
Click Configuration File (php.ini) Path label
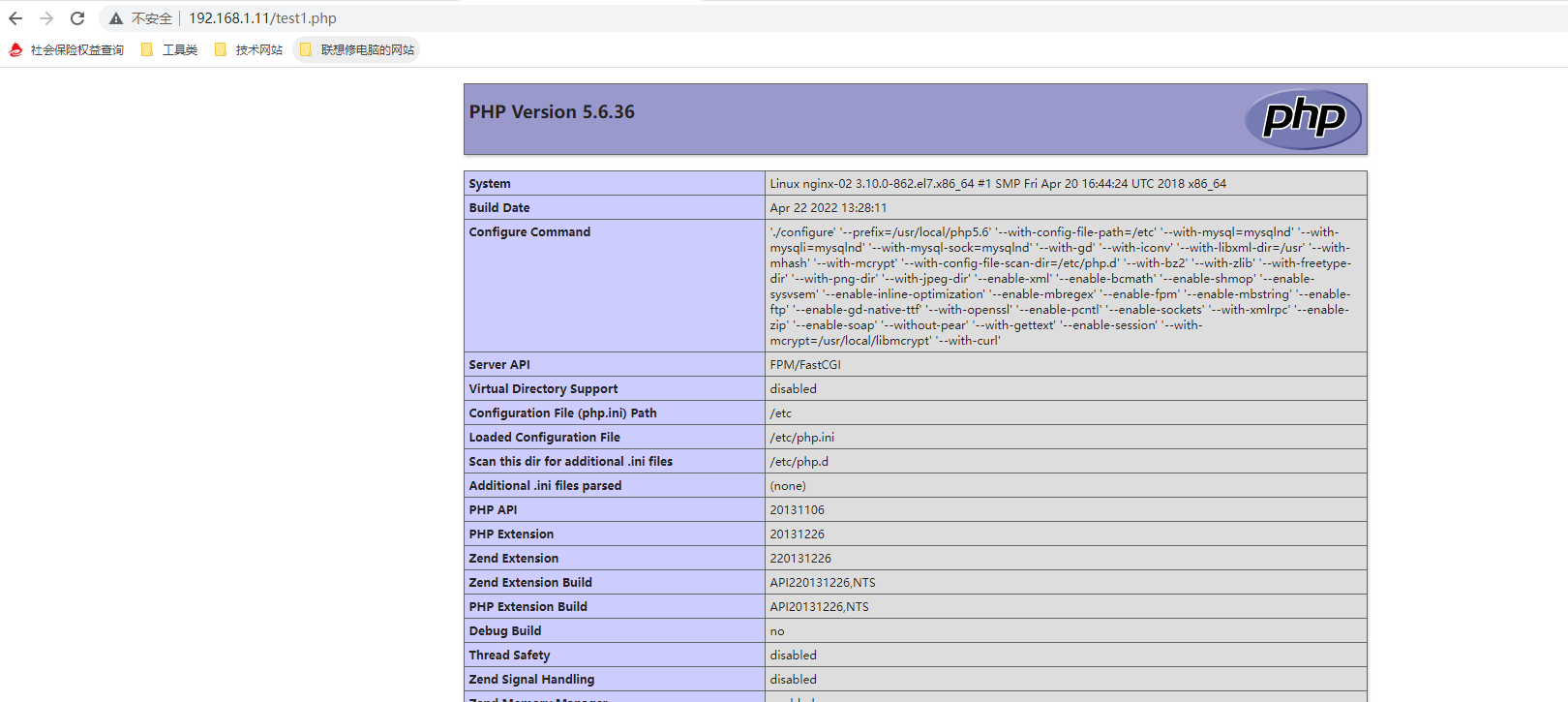click(562, 413)
